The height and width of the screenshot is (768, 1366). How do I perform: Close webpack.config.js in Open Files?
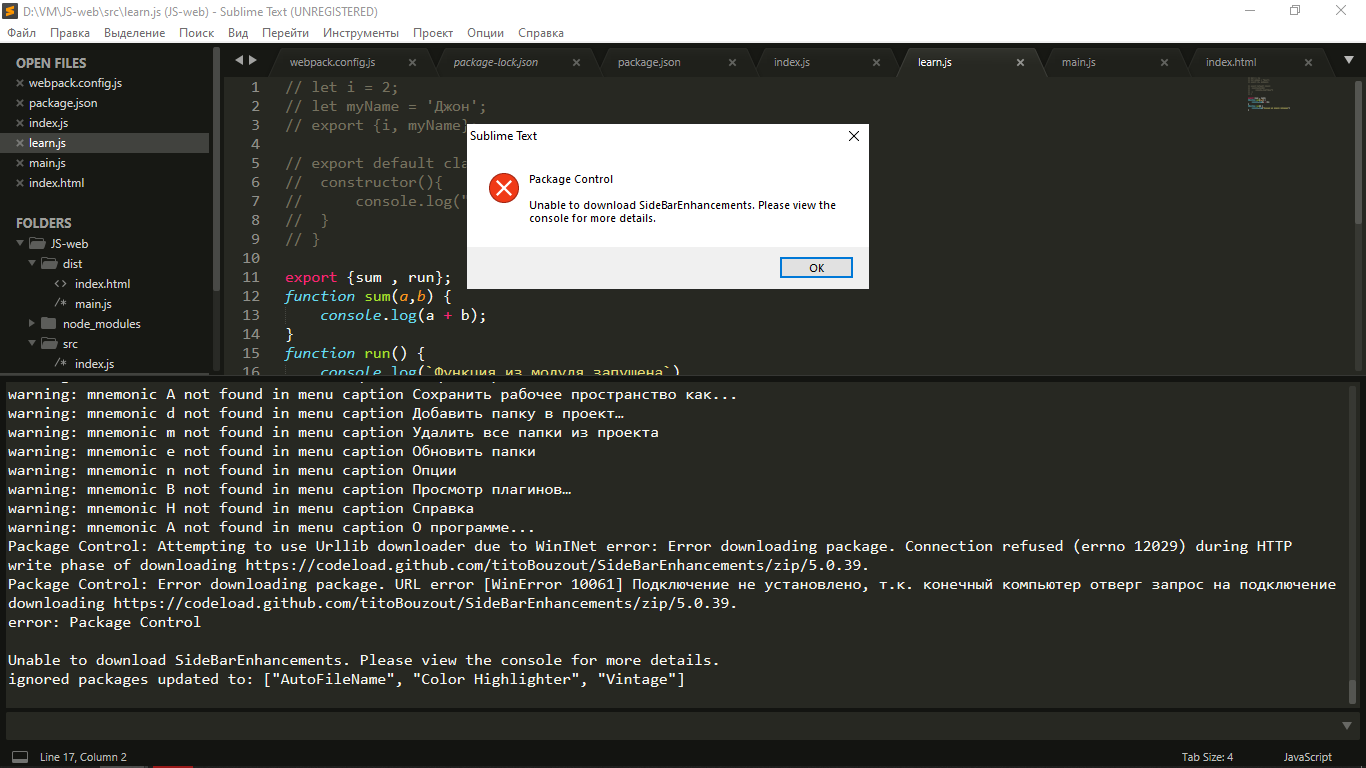click(19, 83)
